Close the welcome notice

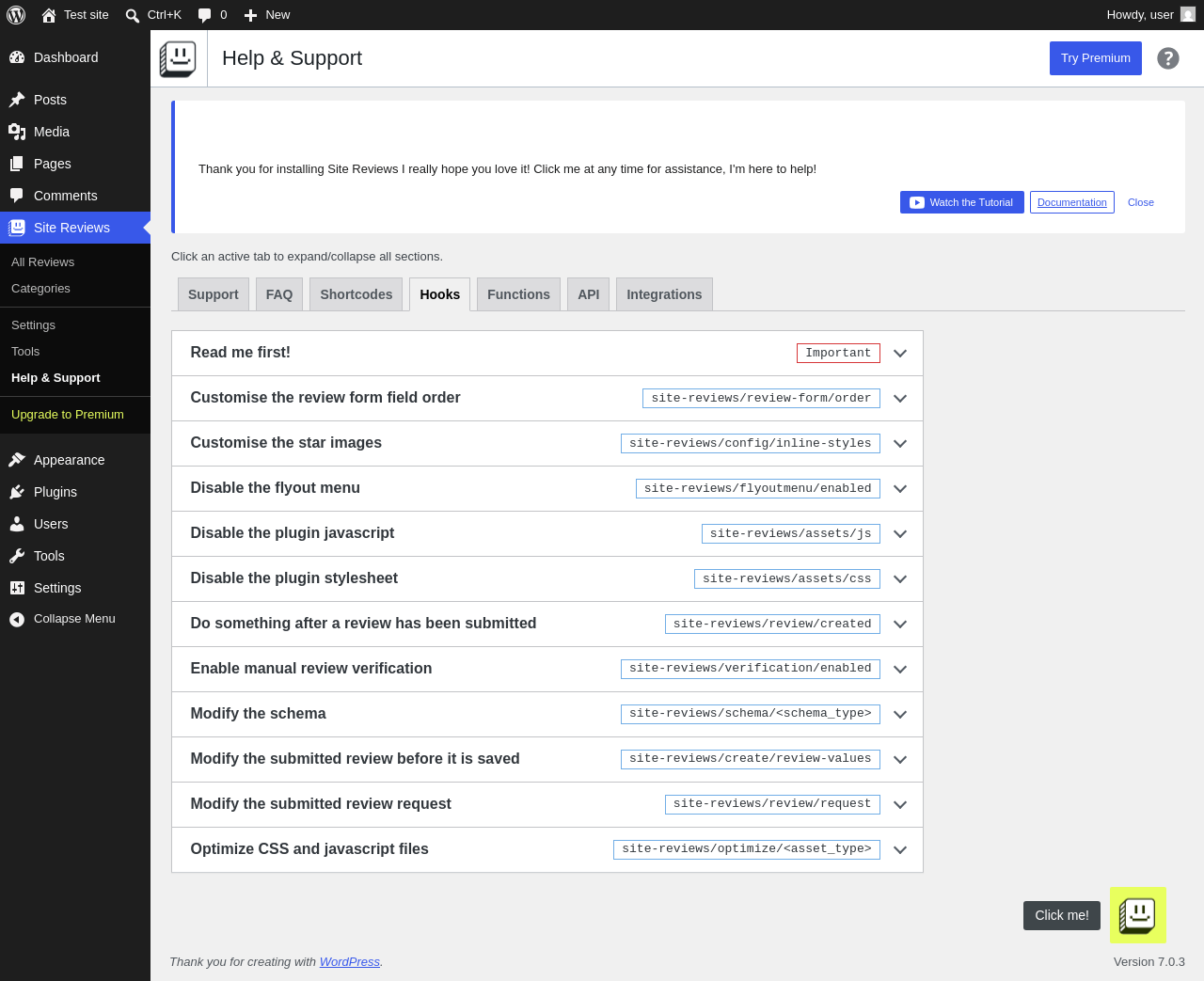[x=1141, y=202]
